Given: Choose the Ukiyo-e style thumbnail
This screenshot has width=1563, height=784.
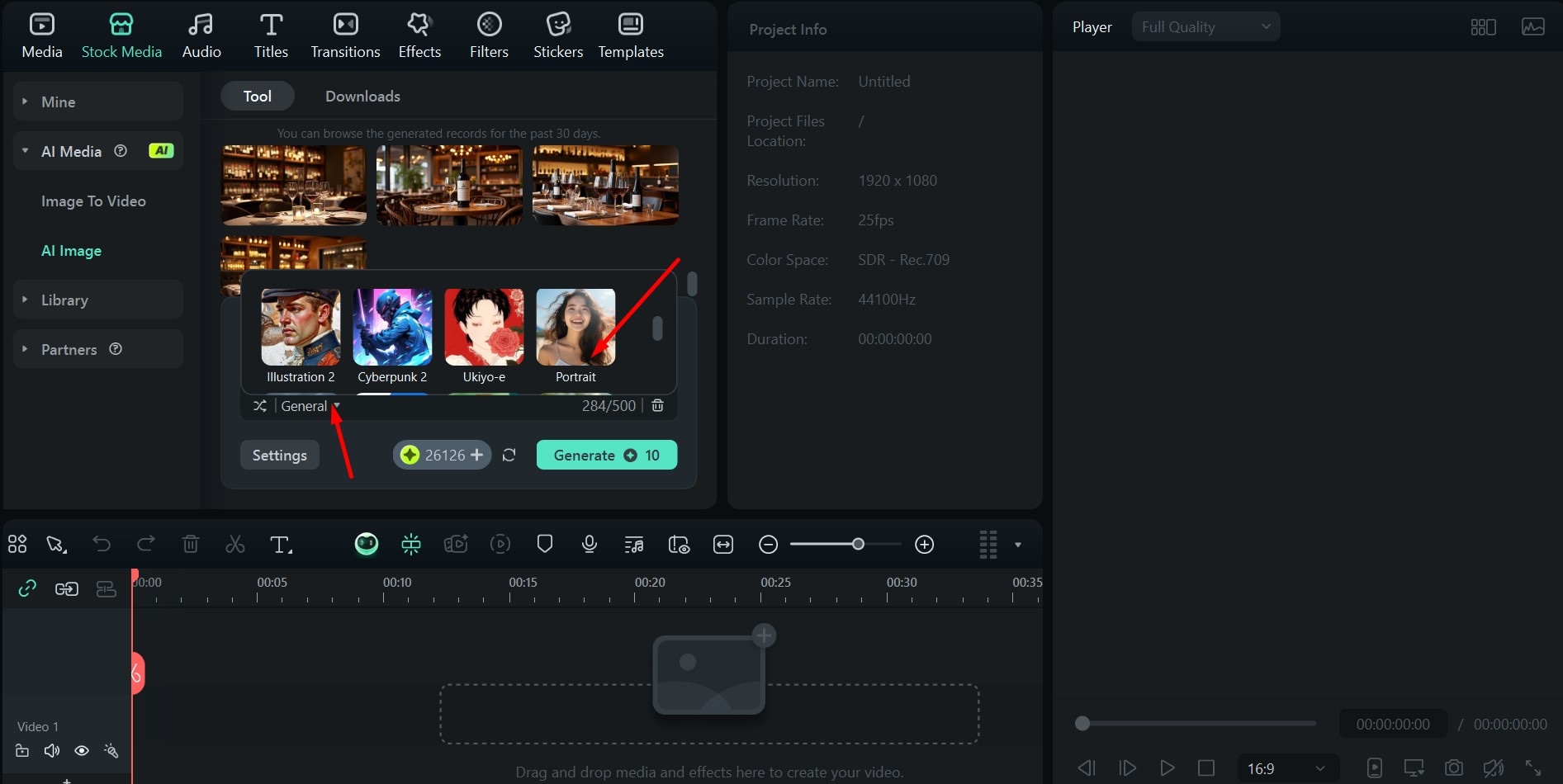Looking at the screenshot, I should 484,328.
